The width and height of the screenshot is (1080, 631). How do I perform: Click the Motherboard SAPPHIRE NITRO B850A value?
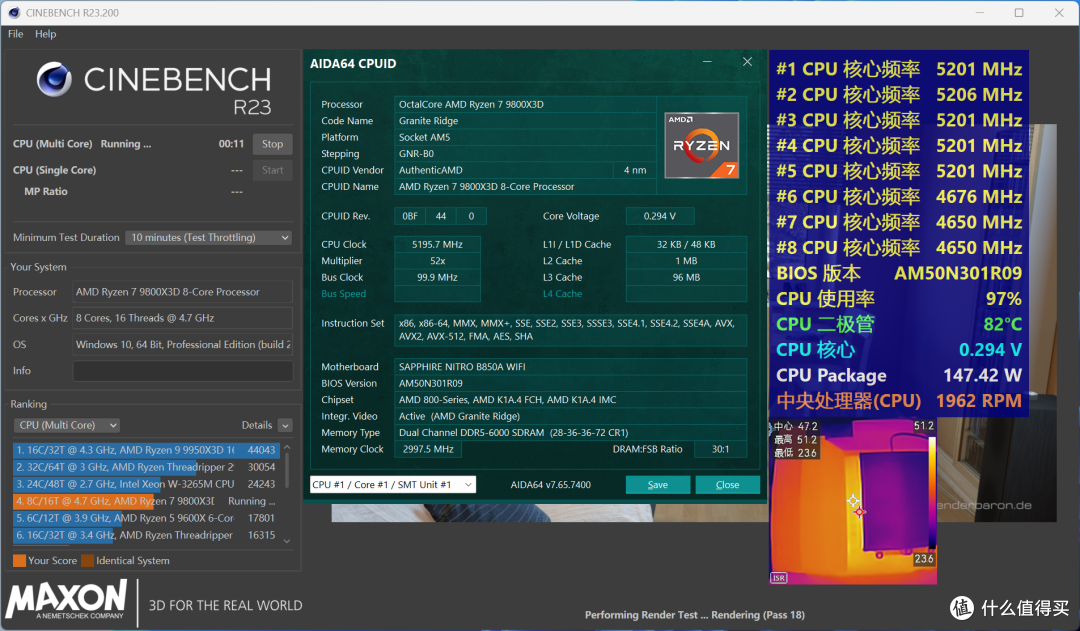[570, 366]
